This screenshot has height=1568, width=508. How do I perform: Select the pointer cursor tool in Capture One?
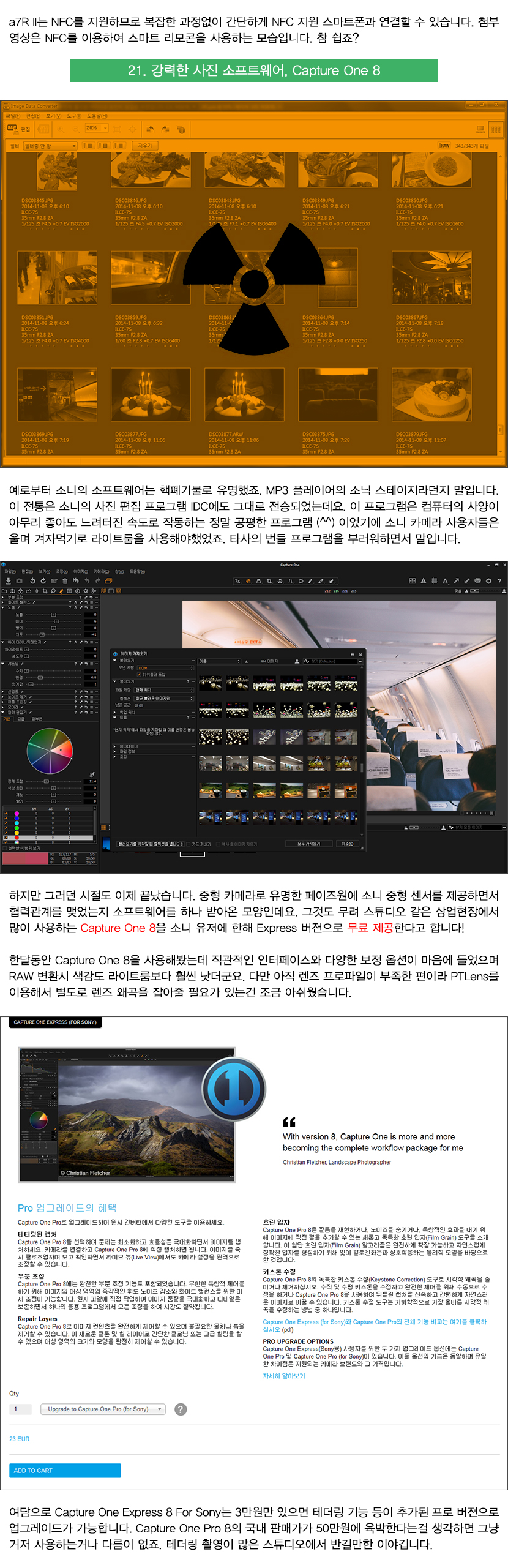(x=237, y=581)
